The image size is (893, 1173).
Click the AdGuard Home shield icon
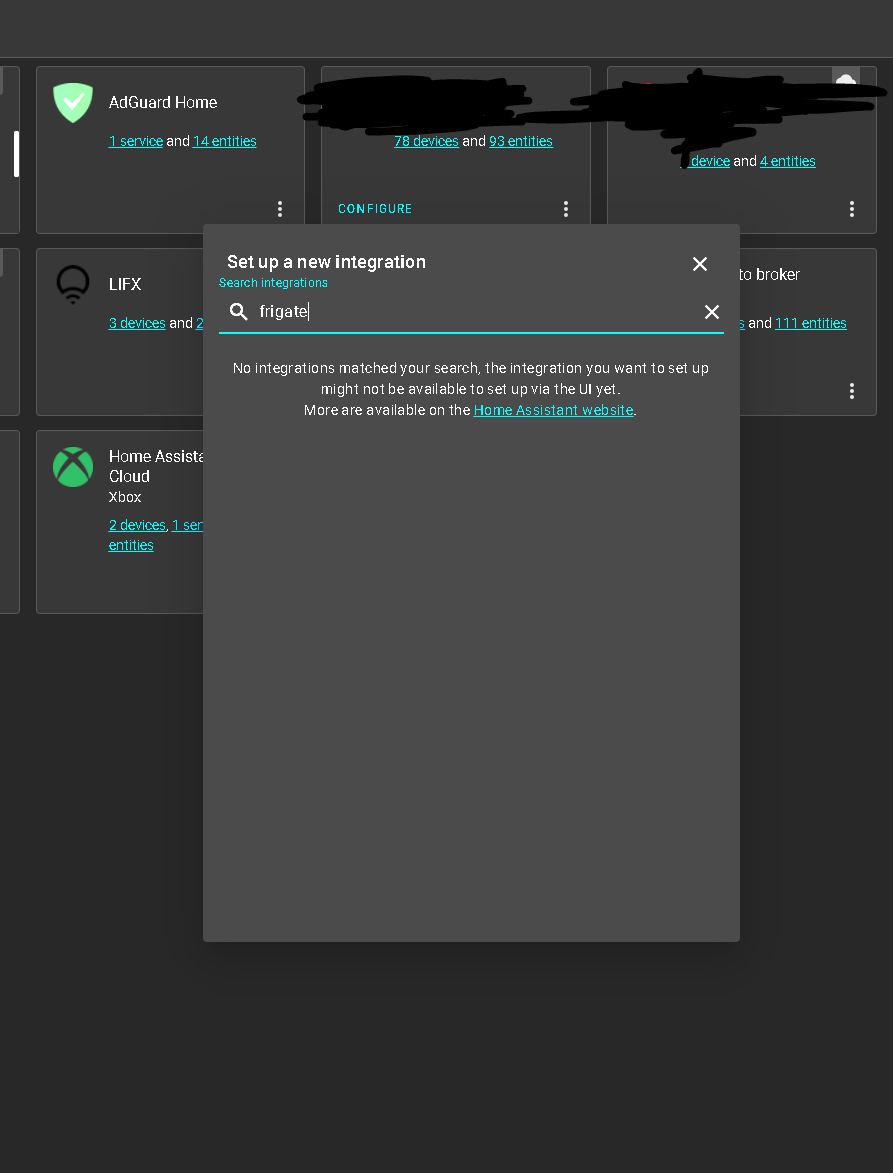click(x=72, y=102)
